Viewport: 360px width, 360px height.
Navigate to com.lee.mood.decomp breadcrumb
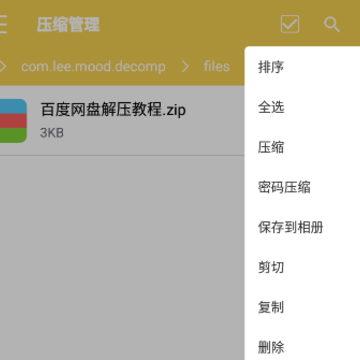click(x=93, y=66)
